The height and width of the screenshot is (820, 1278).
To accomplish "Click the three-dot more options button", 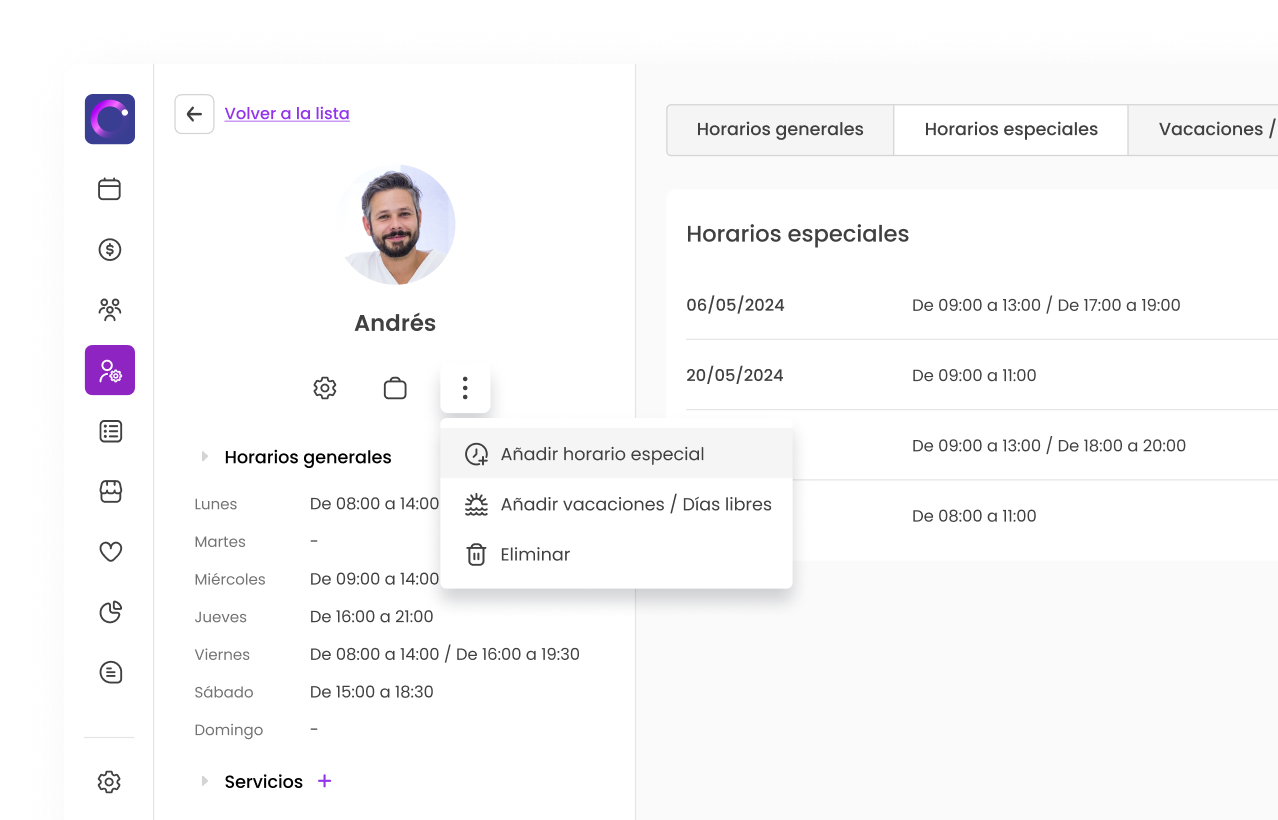I will (x=465, y=388).
